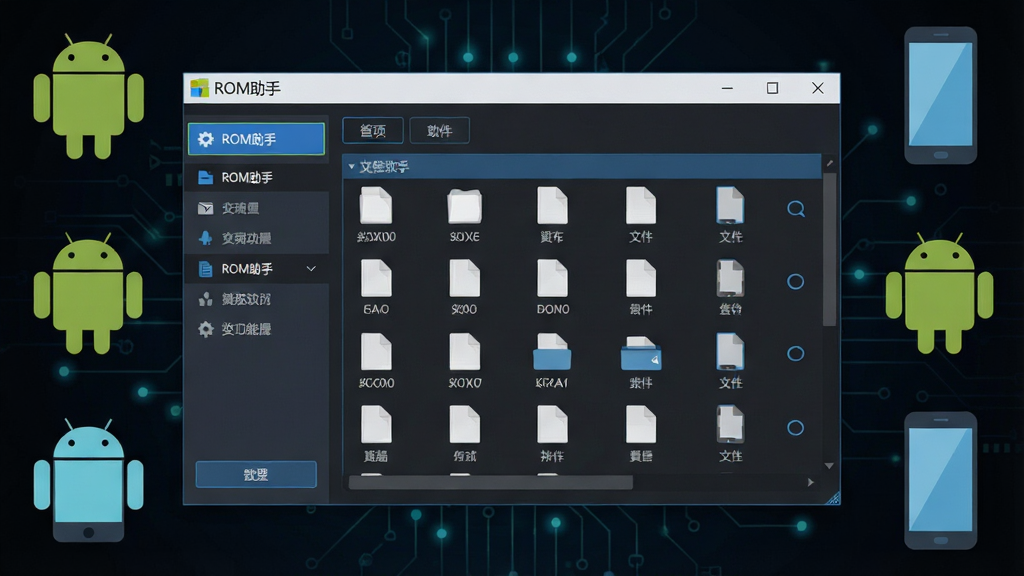
Task: Select the first file, left of SOXE
Action: 376,215
